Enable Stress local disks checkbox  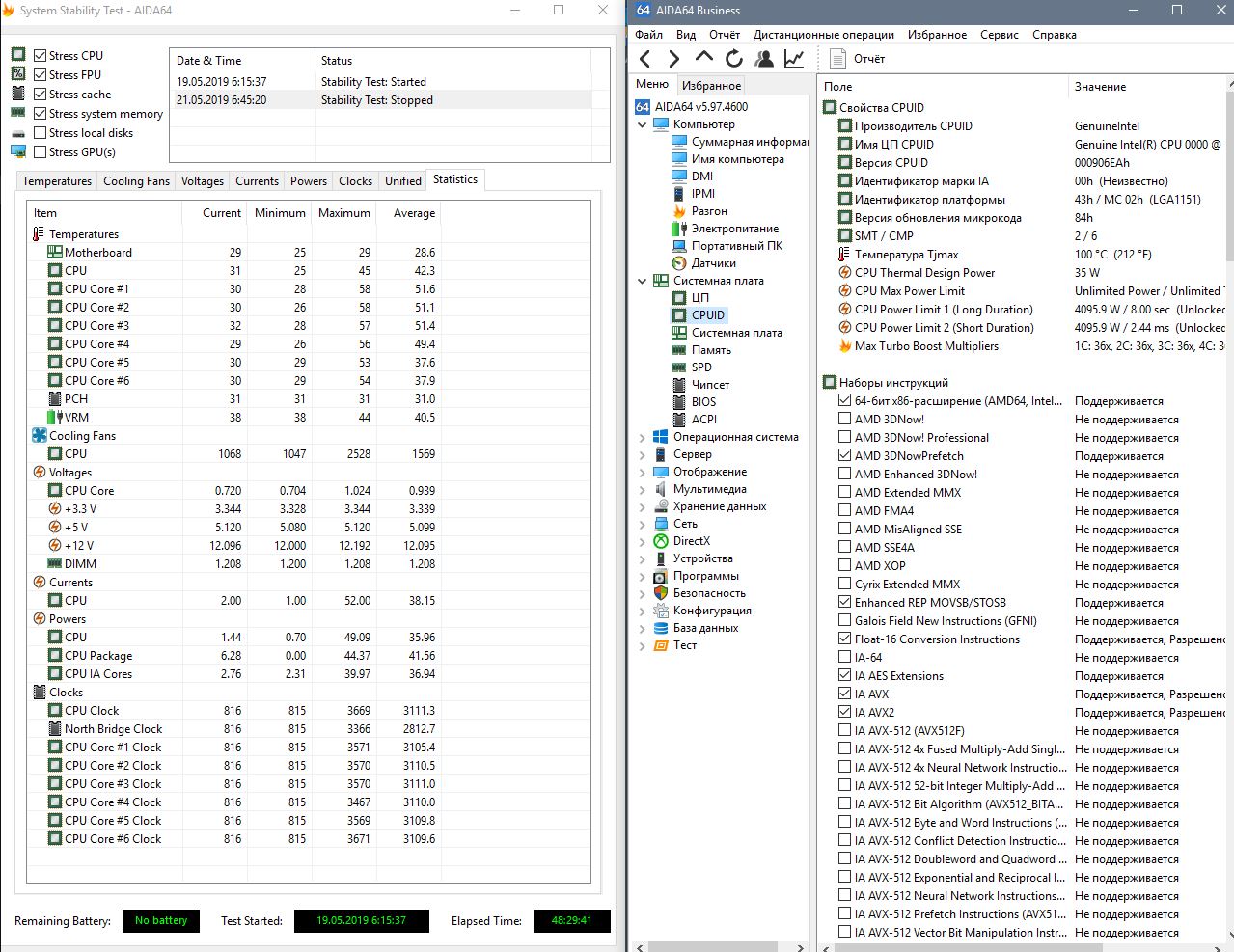click(41, 133)
